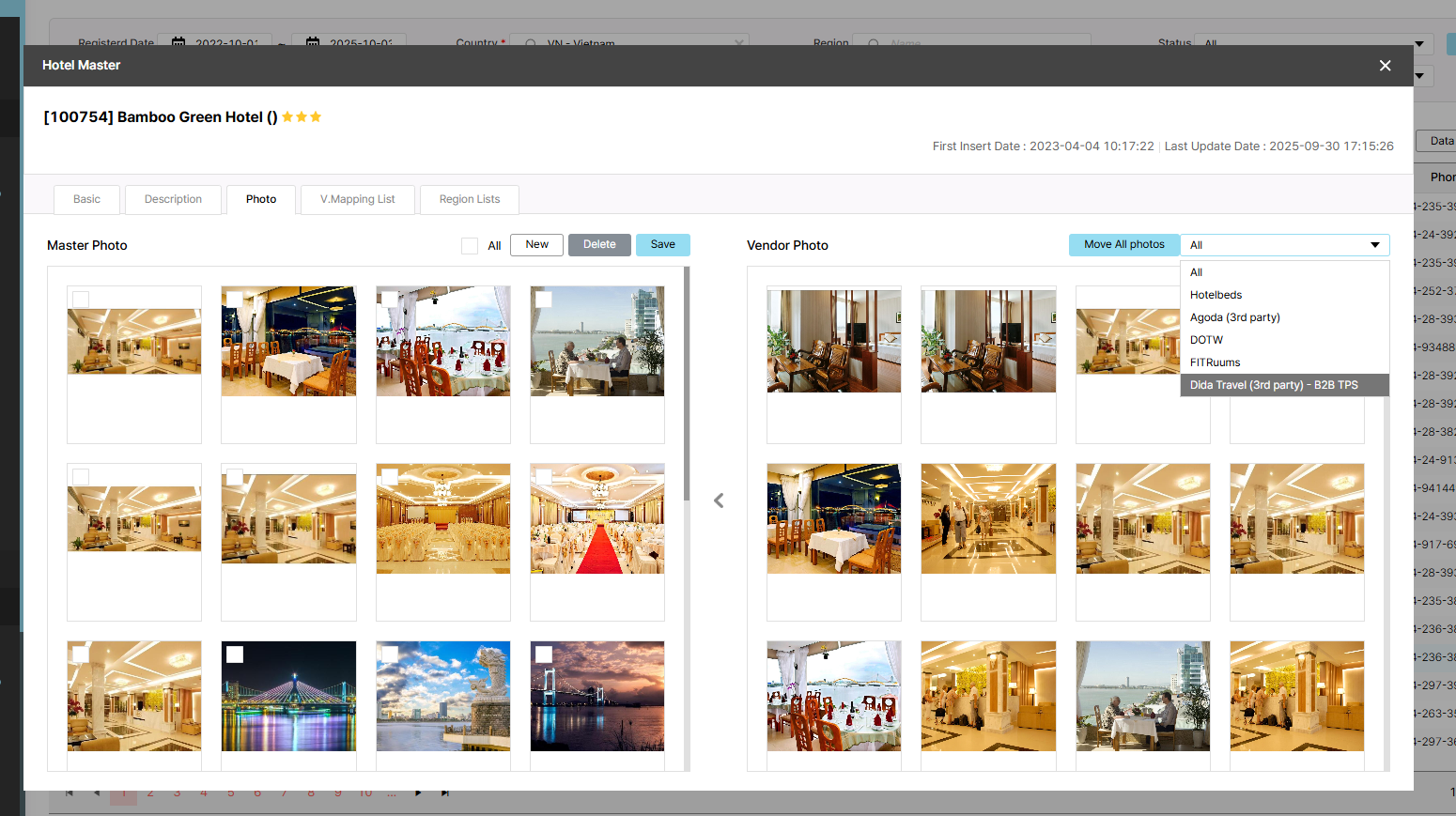Image resolution: width=1456 pixels, height=816 pixels.
Task: Pick DOTW from the vendor dropdown
Action: pyautogui.click(x=1285, y=340)
